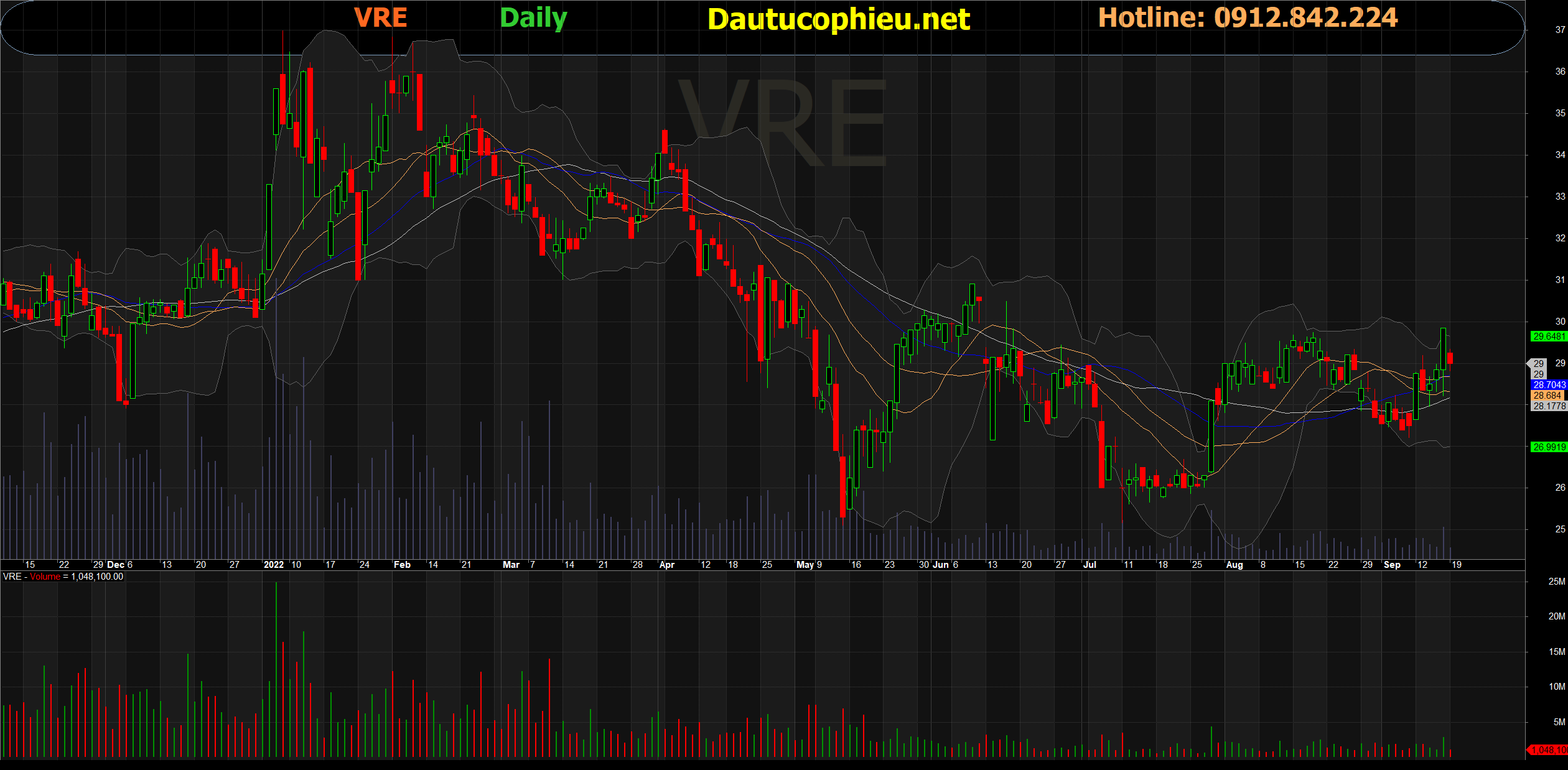Click the 2022 year marker on axis

coord(273,565)
